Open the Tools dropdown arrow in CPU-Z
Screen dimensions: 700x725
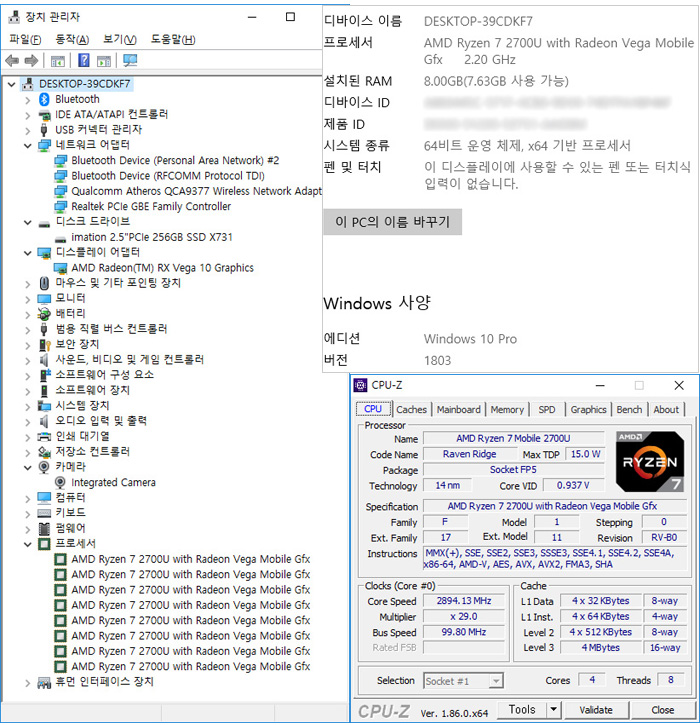click(553, 709)
